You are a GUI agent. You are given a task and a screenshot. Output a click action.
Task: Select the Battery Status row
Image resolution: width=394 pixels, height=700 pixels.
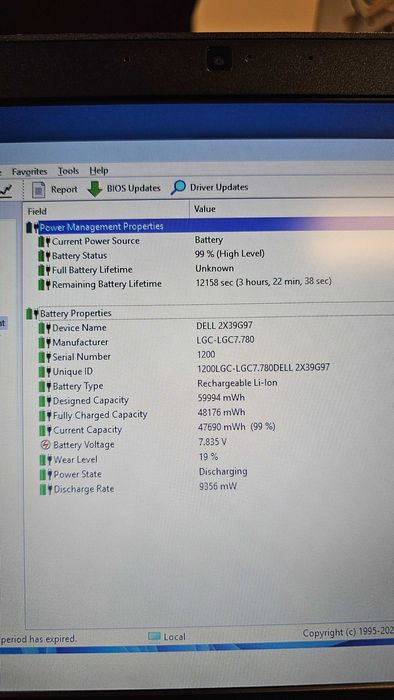coord(210,255)
